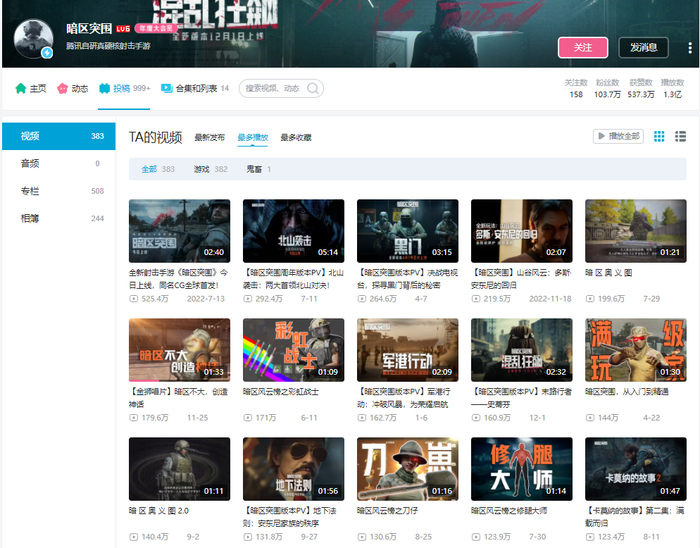Image resolution: width=700 pixels, height=548 pixels.
Task: Select 音频 in the left sidebar
Action: click(x=59, y=163)
